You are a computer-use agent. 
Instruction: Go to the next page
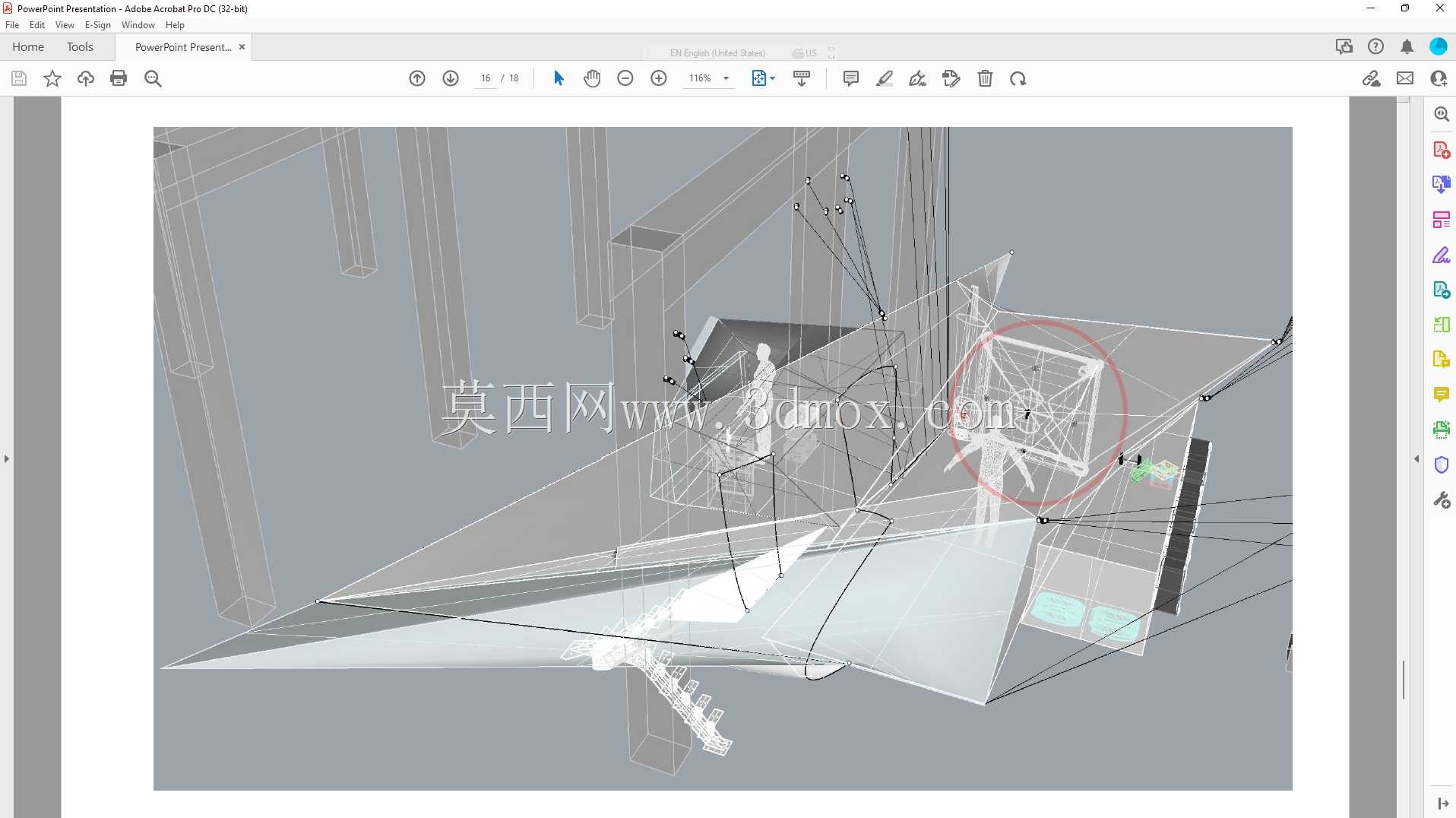(451, 78)
